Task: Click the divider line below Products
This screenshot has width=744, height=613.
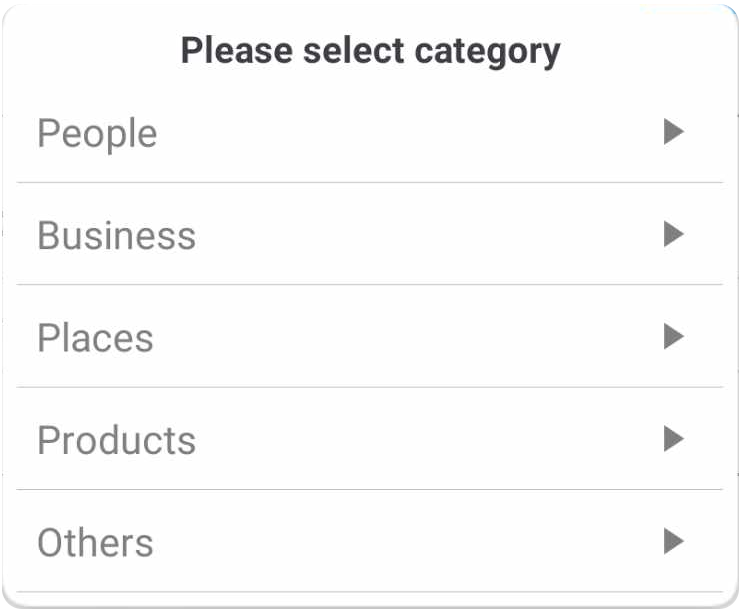Action: pyautogui.click(x=370, y=489)
